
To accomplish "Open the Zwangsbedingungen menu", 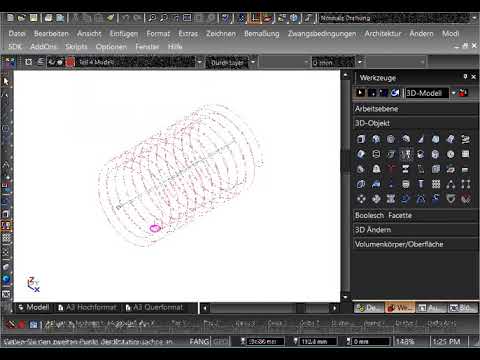I will 322,34.
